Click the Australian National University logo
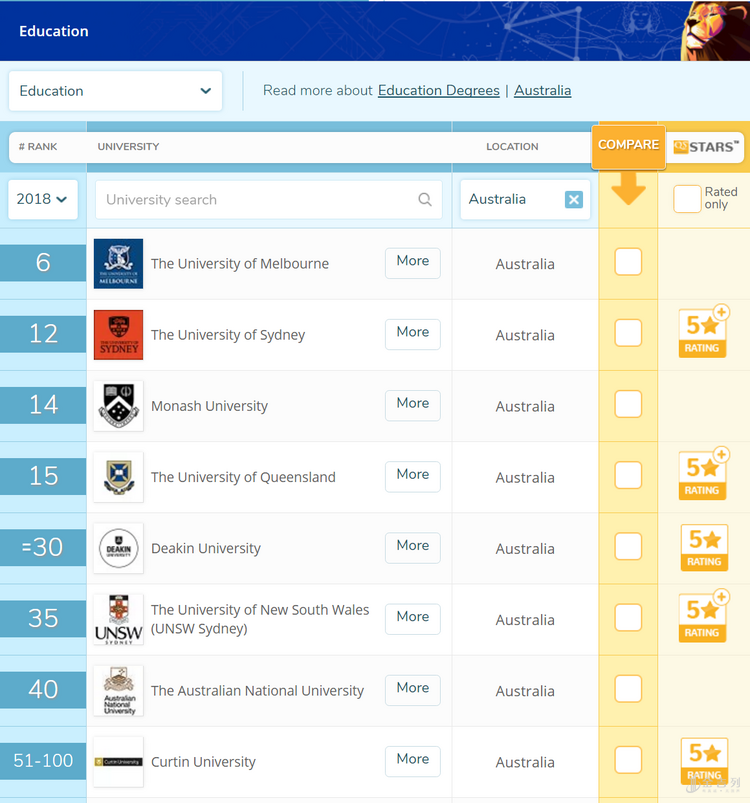This screenshot has height=803, width=750. (118, 691)
